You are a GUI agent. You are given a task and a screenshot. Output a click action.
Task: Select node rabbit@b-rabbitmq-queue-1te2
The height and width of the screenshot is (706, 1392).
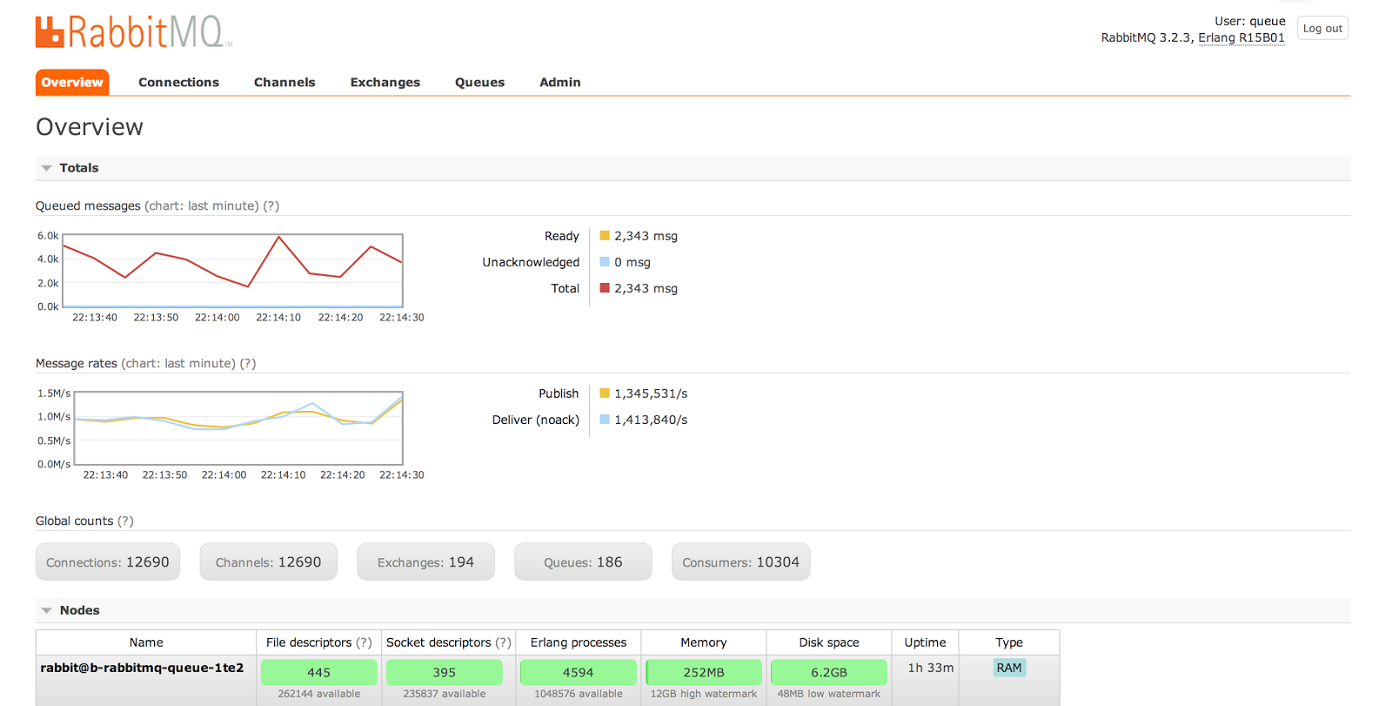pos(145,667)
